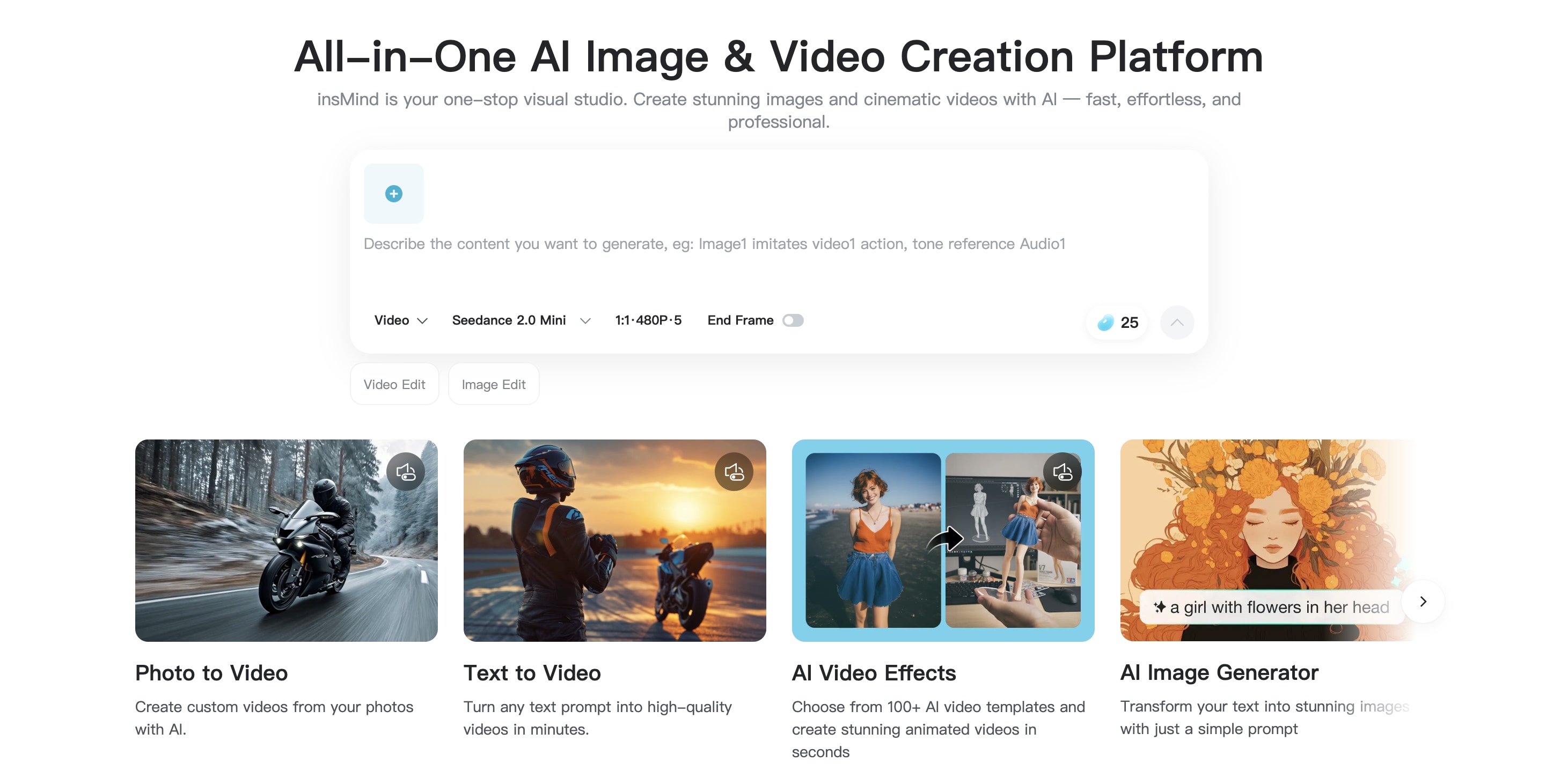
Task: Open the Seedance 2.0 Mini model dropdown
Action: 521,320
